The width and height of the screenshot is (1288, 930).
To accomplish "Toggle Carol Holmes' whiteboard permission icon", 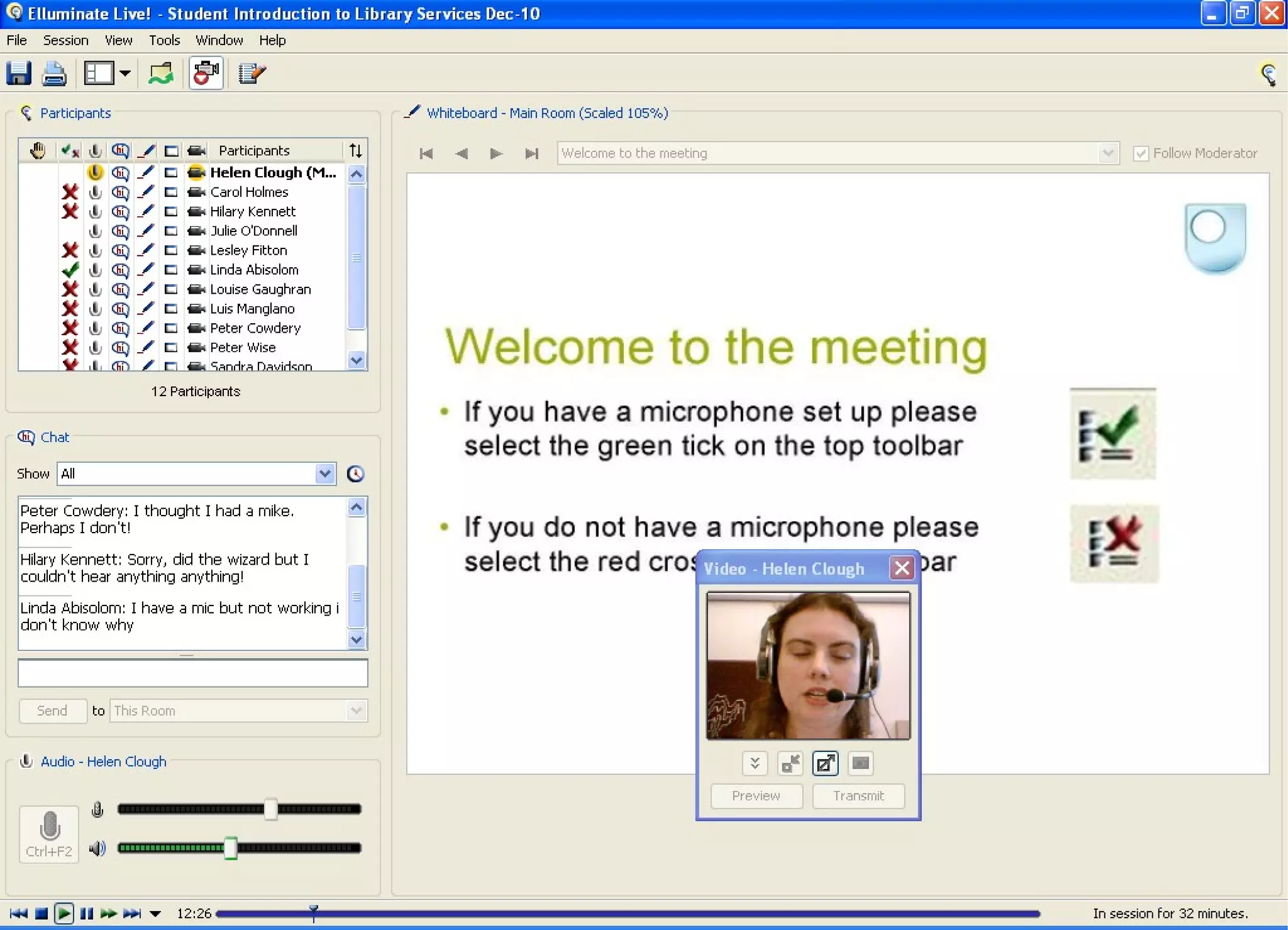I will point(146,192).
